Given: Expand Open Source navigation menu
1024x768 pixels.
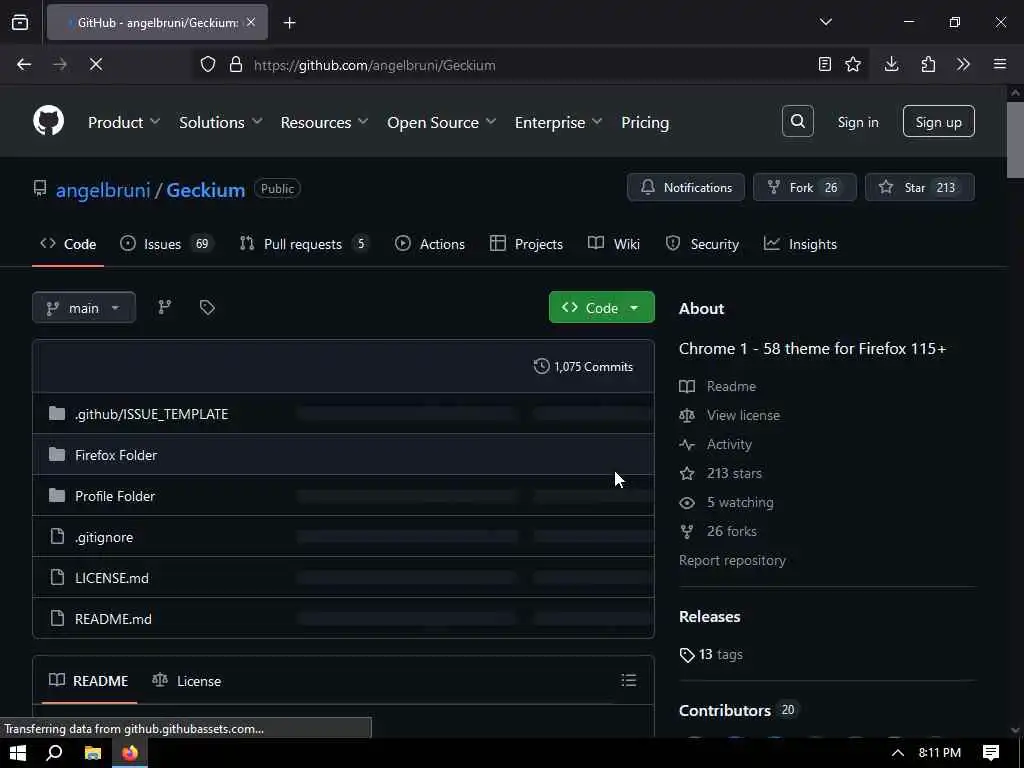Looking at the screenshot, I should [x=441, y=122].
